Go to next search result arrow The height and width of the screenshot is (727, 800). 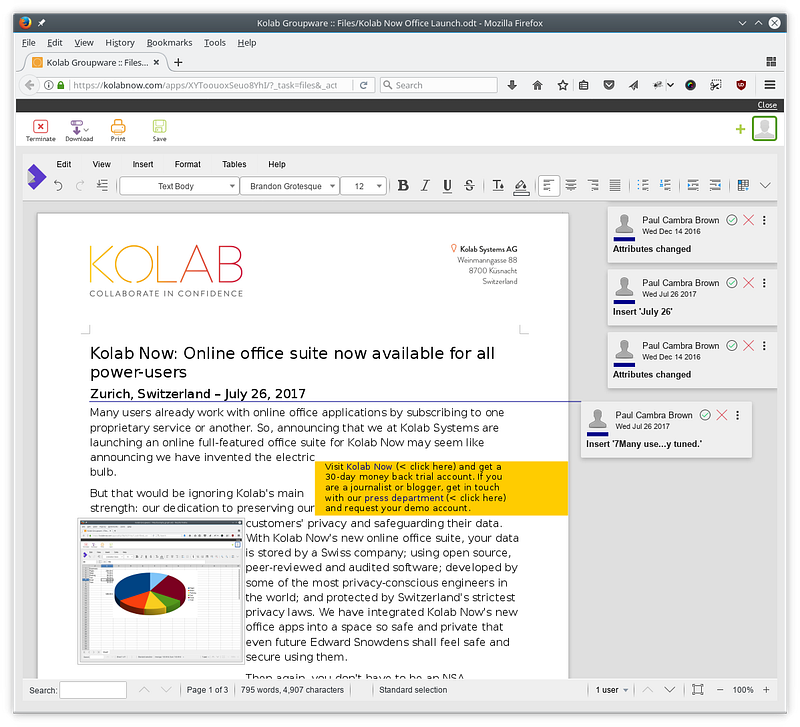166,690
